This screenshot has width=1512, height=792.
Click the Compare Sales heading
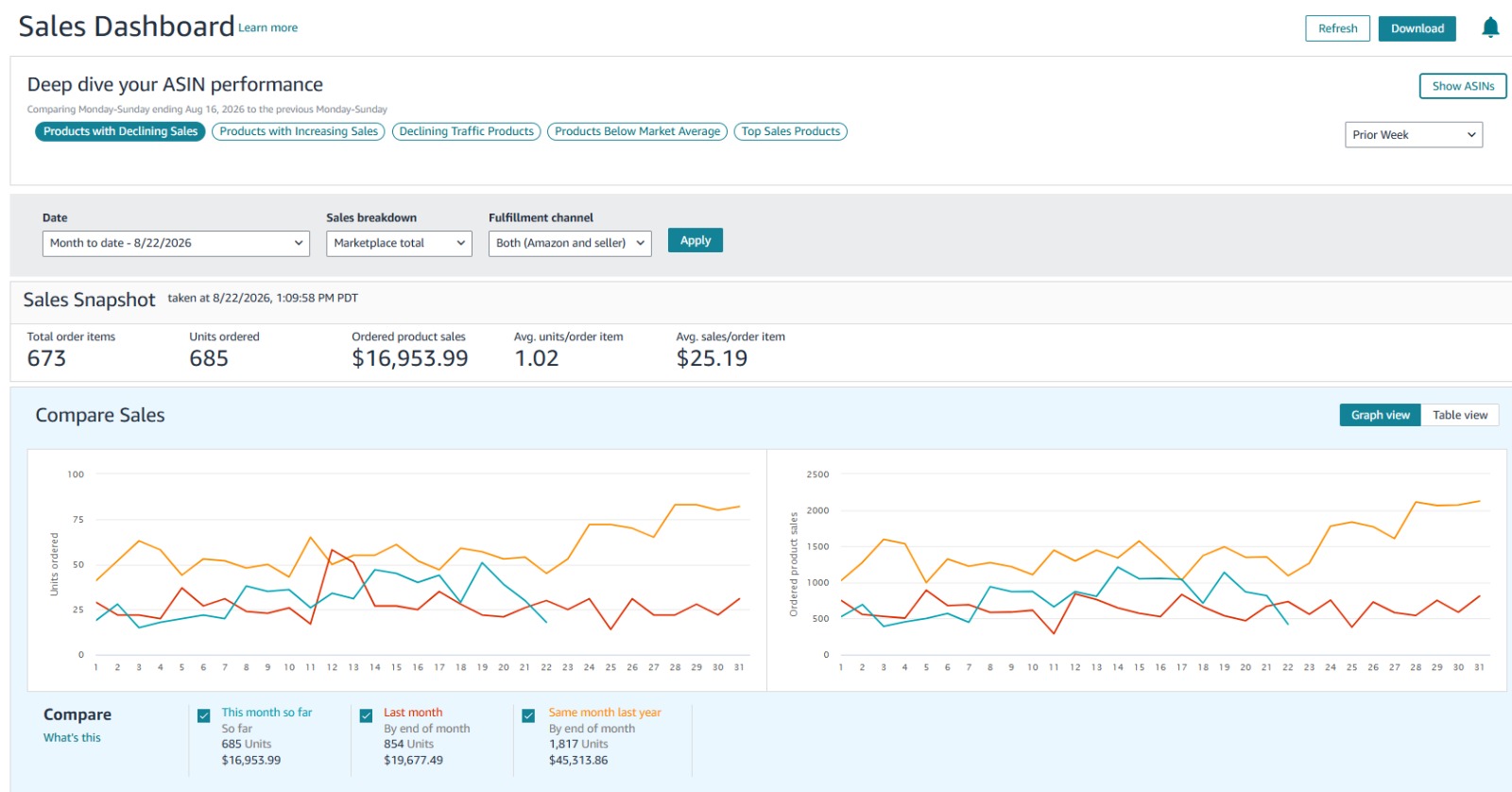[100, 415]
